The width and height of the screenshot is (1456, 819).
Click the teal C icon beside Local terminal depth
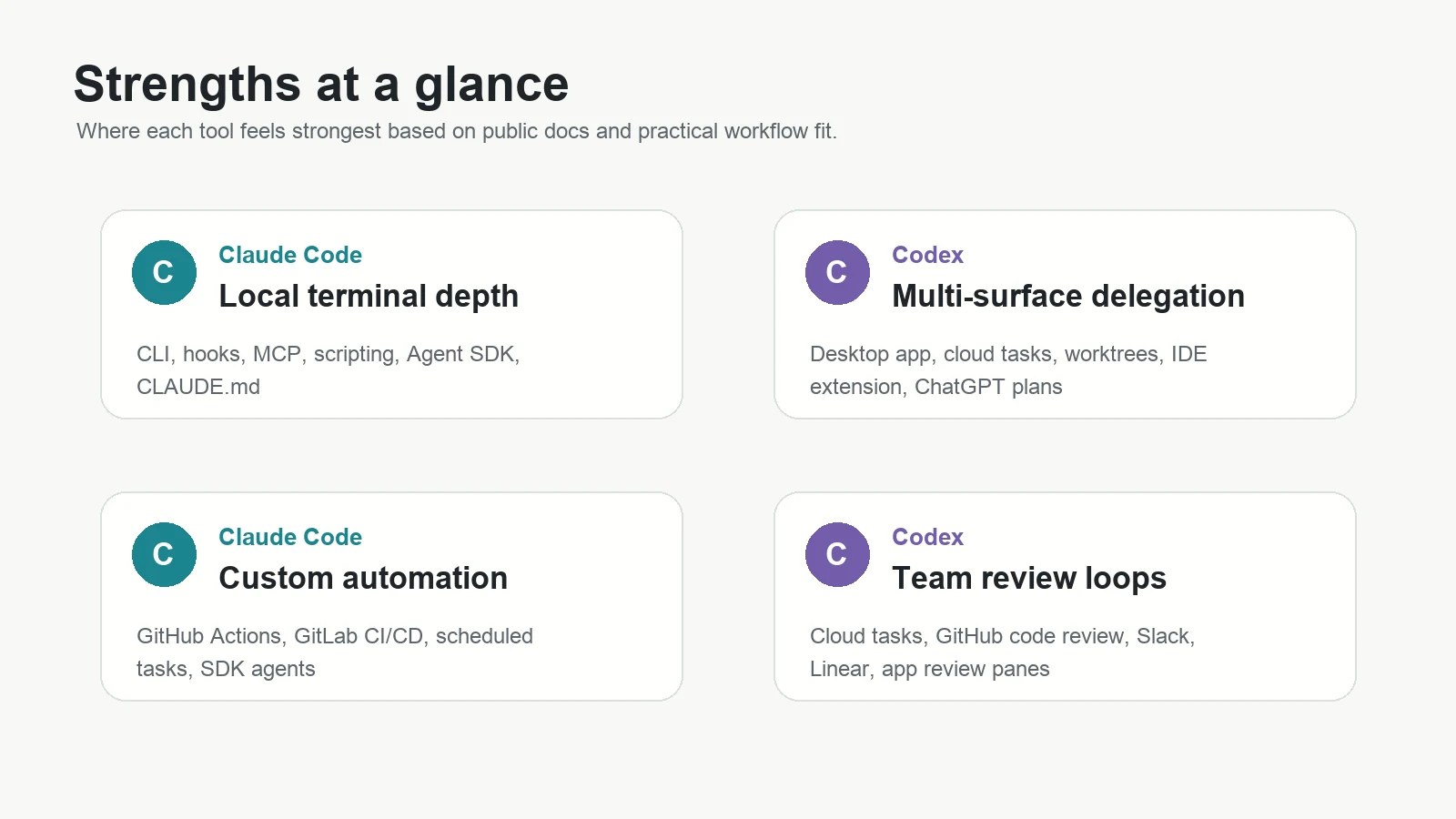tap(164, 272)
